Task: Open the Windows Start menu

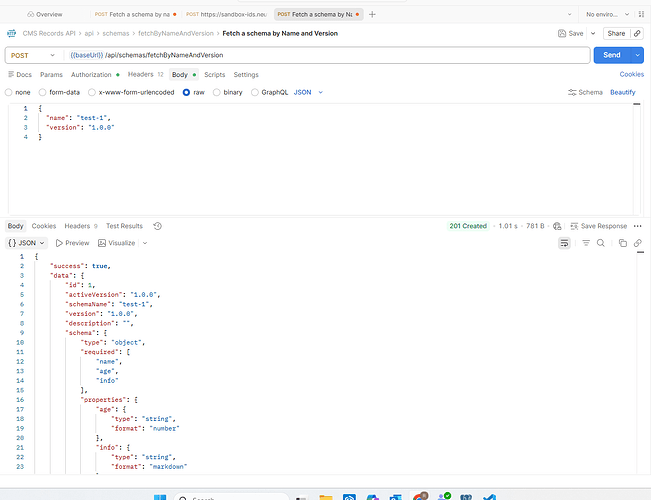Action: click(x=160, y=497)
